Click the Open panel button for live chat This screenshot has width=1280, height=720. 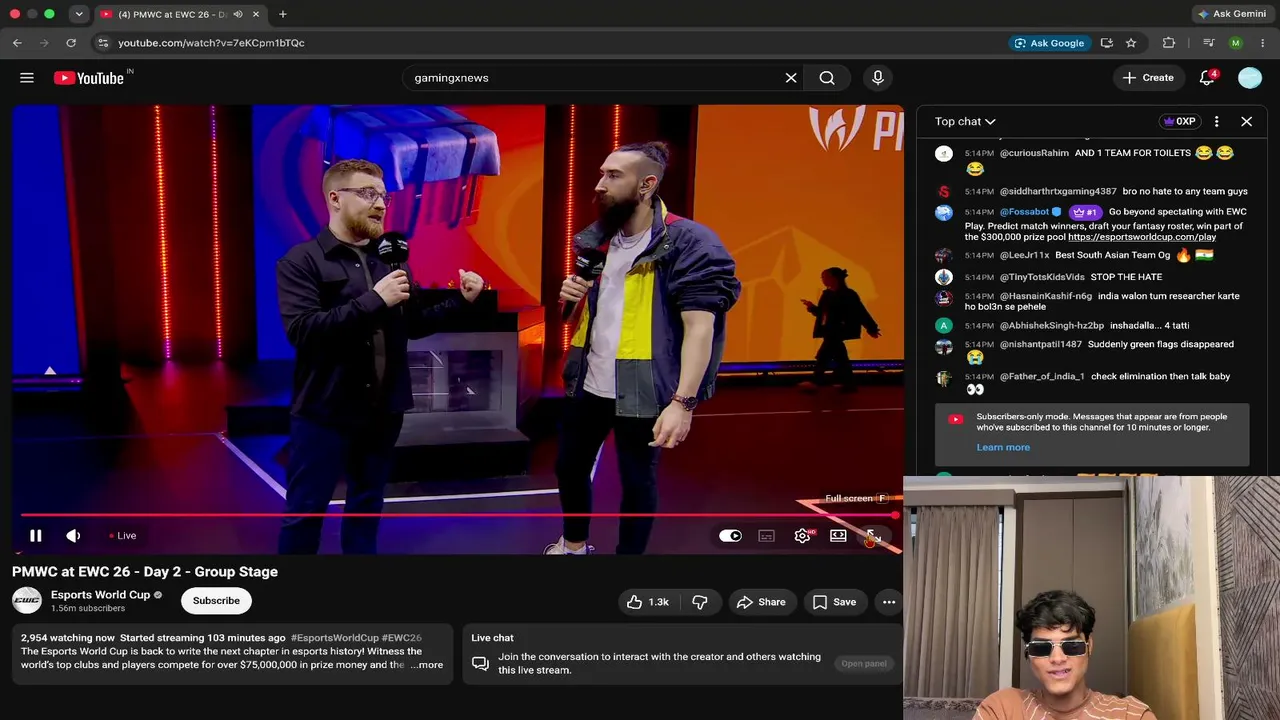(x=864, y=663)
